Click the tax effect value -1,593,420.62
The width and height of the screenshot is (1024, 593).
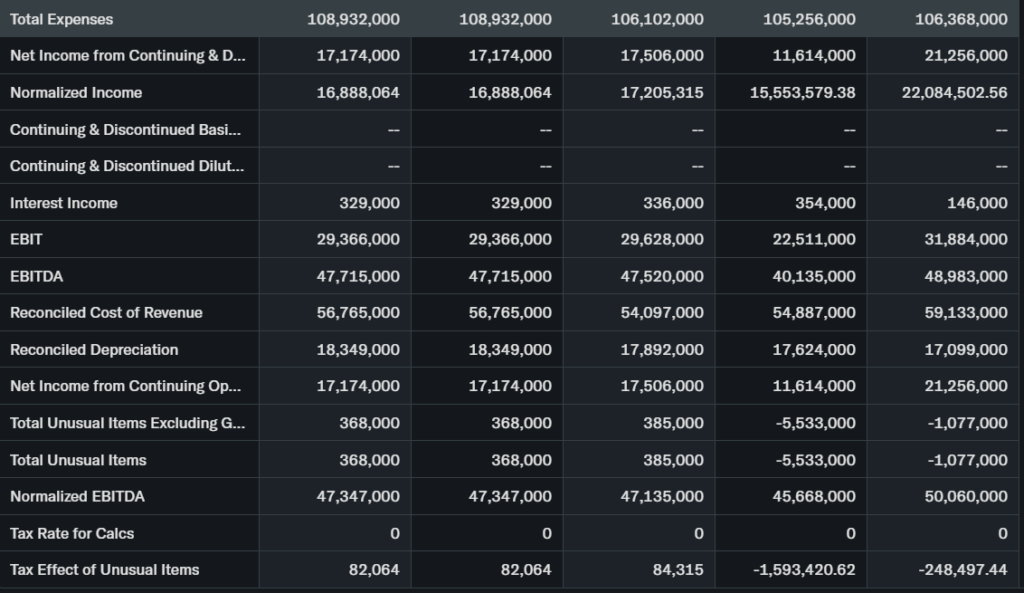pos(806,569)
